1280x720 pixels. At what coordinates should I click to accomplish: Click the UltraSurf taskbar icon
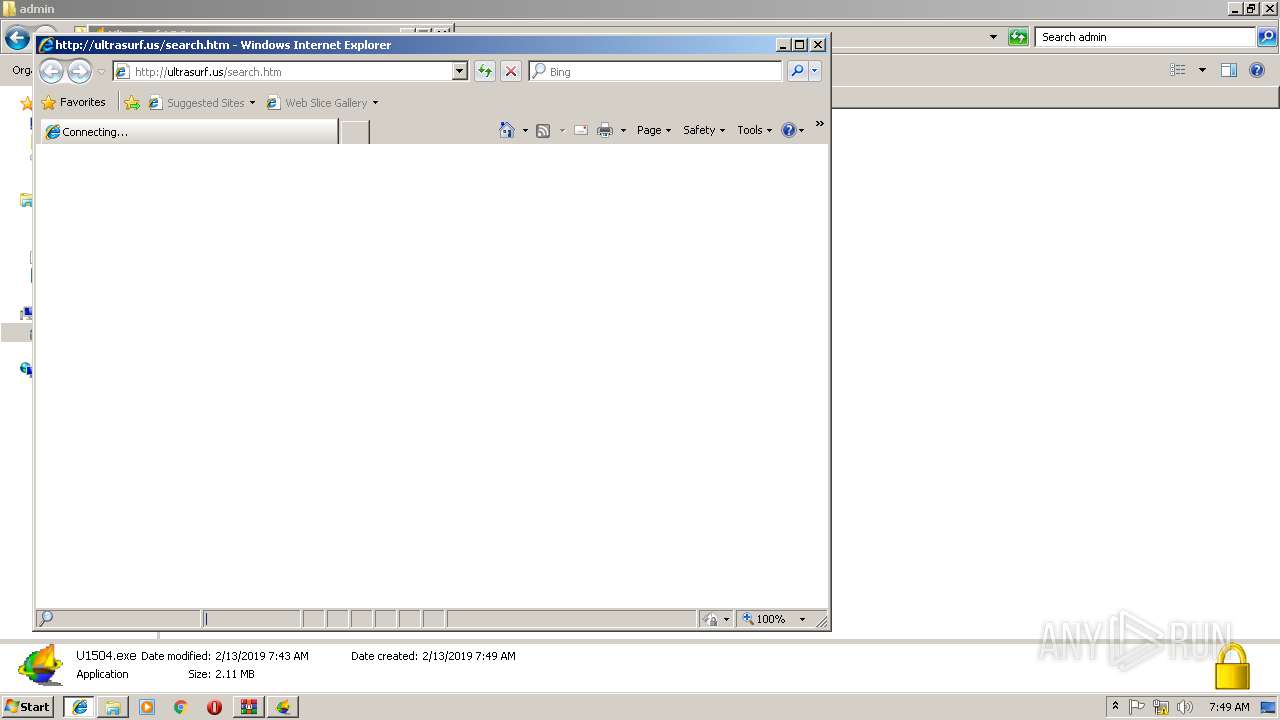click(283, 707)
